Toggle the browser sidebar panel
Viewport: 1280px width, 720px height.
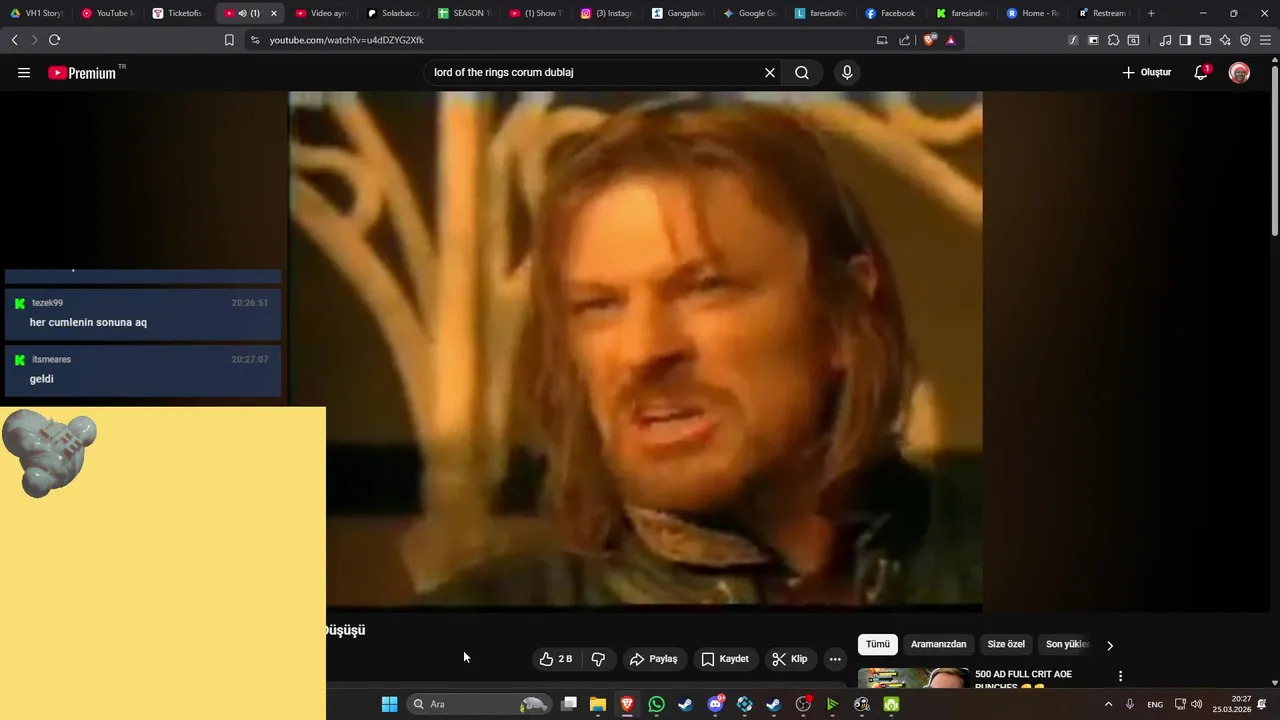tap(1185, 40)
